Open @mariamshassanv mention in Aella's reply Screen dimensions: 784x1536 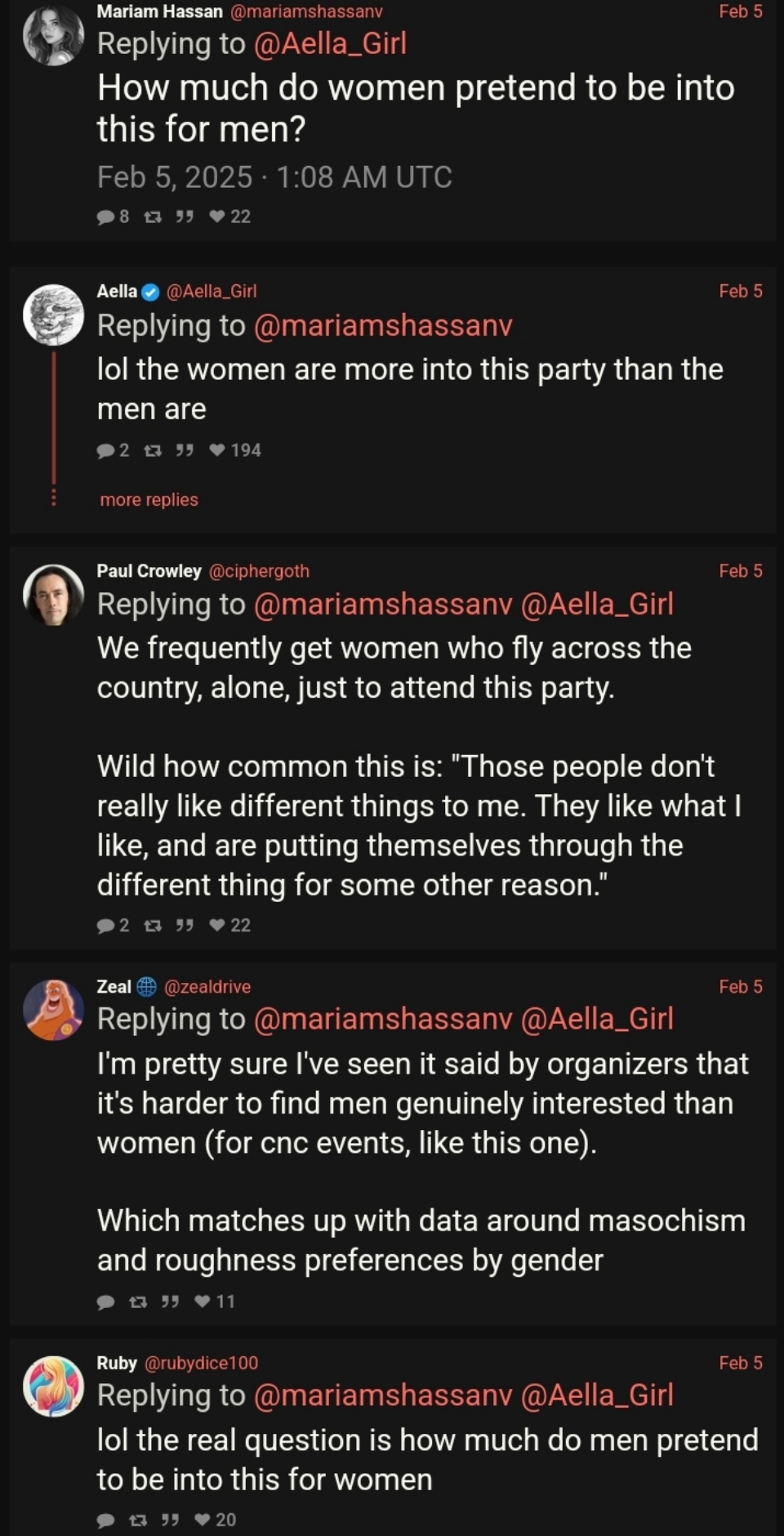point(383,325)
